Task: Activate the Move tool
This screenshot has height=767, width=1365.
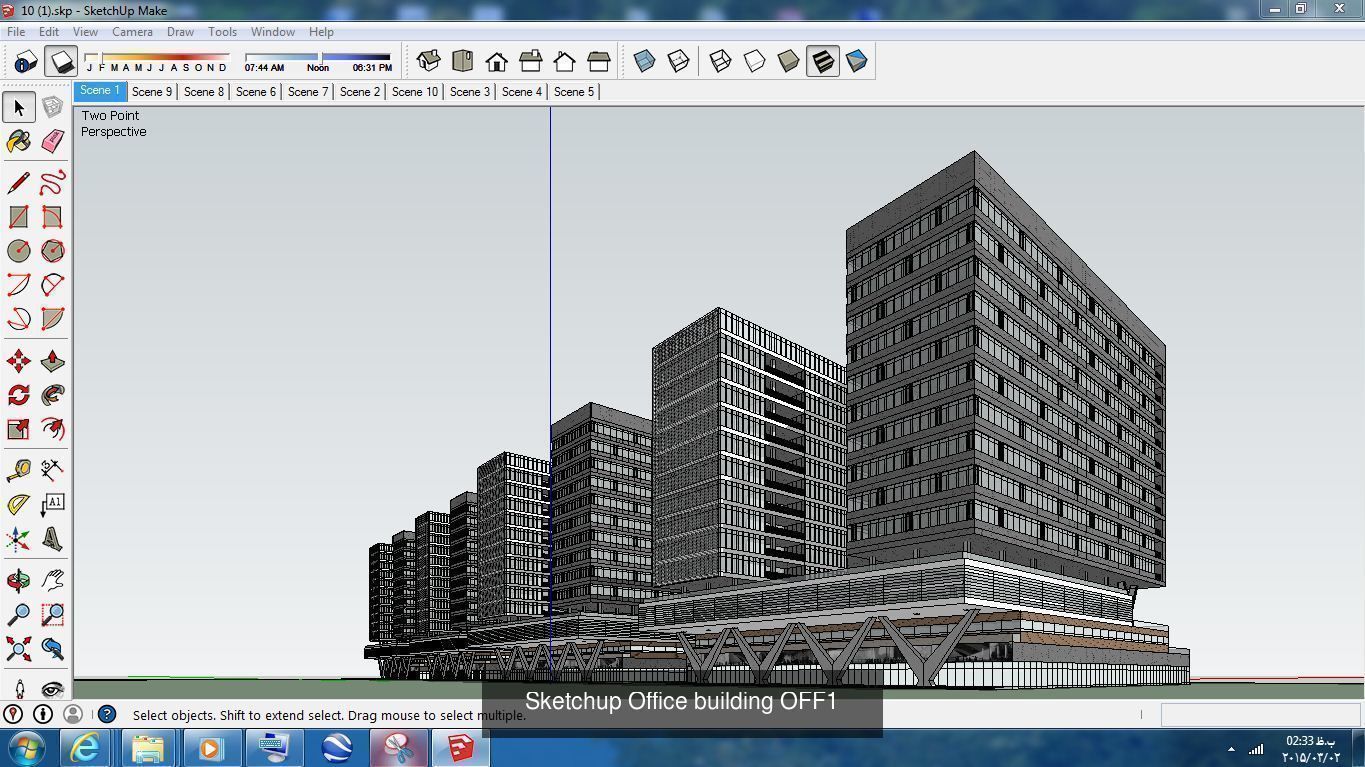Action: (18, 361)
